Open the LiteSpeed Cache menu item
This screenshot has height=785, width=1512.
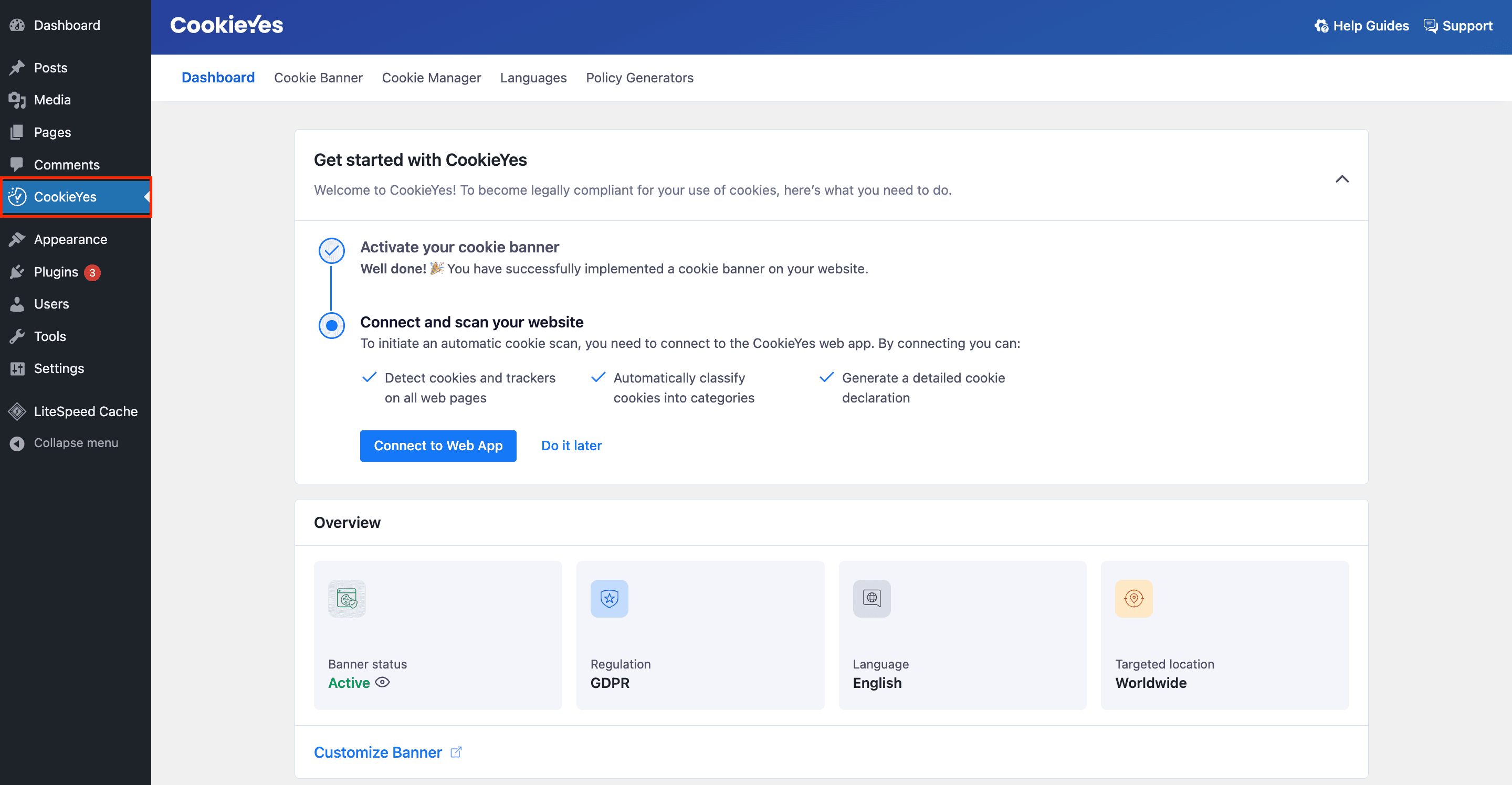(76, 411)
